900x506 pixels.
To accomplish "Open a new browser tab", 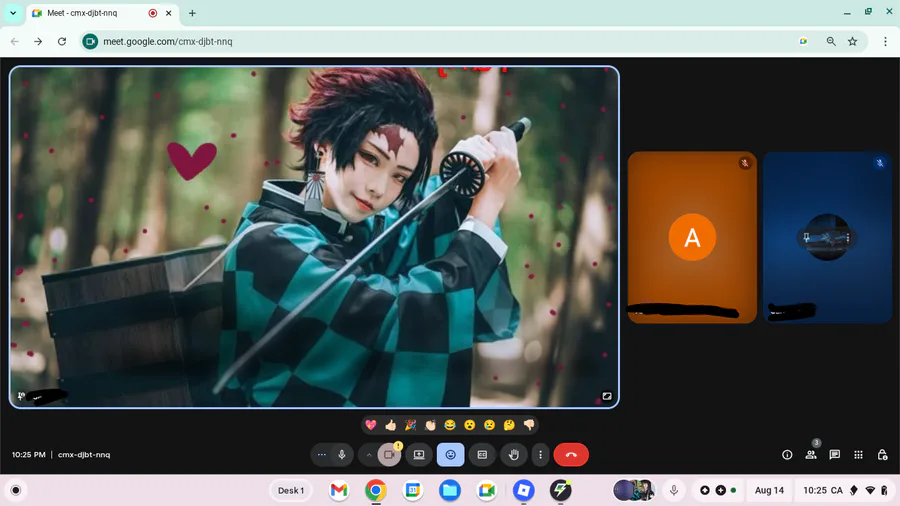I will pyautogui.click(x=192, y=13).
